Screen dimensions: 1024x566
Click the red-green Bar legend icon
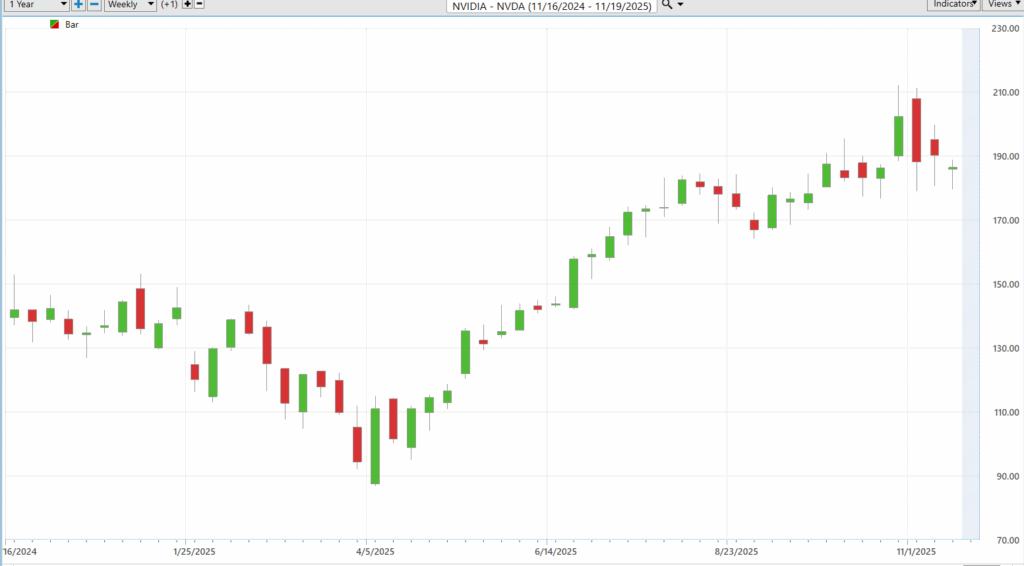(54, 24)
